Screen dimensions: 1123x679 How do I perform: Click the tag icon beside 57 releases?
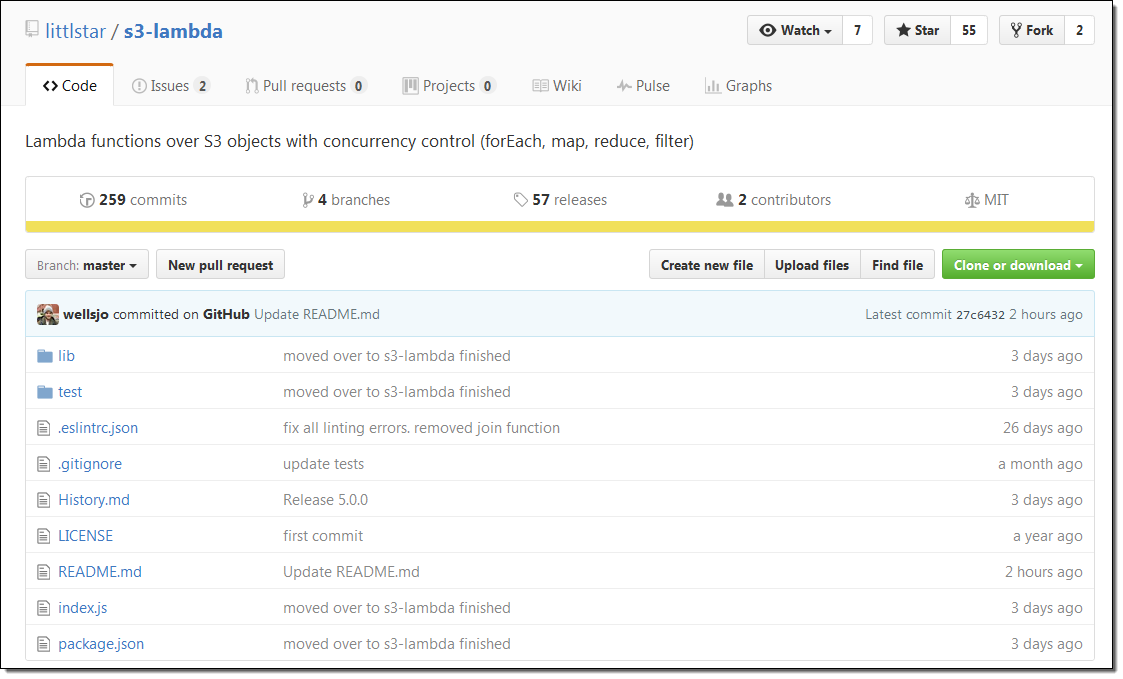521,200
